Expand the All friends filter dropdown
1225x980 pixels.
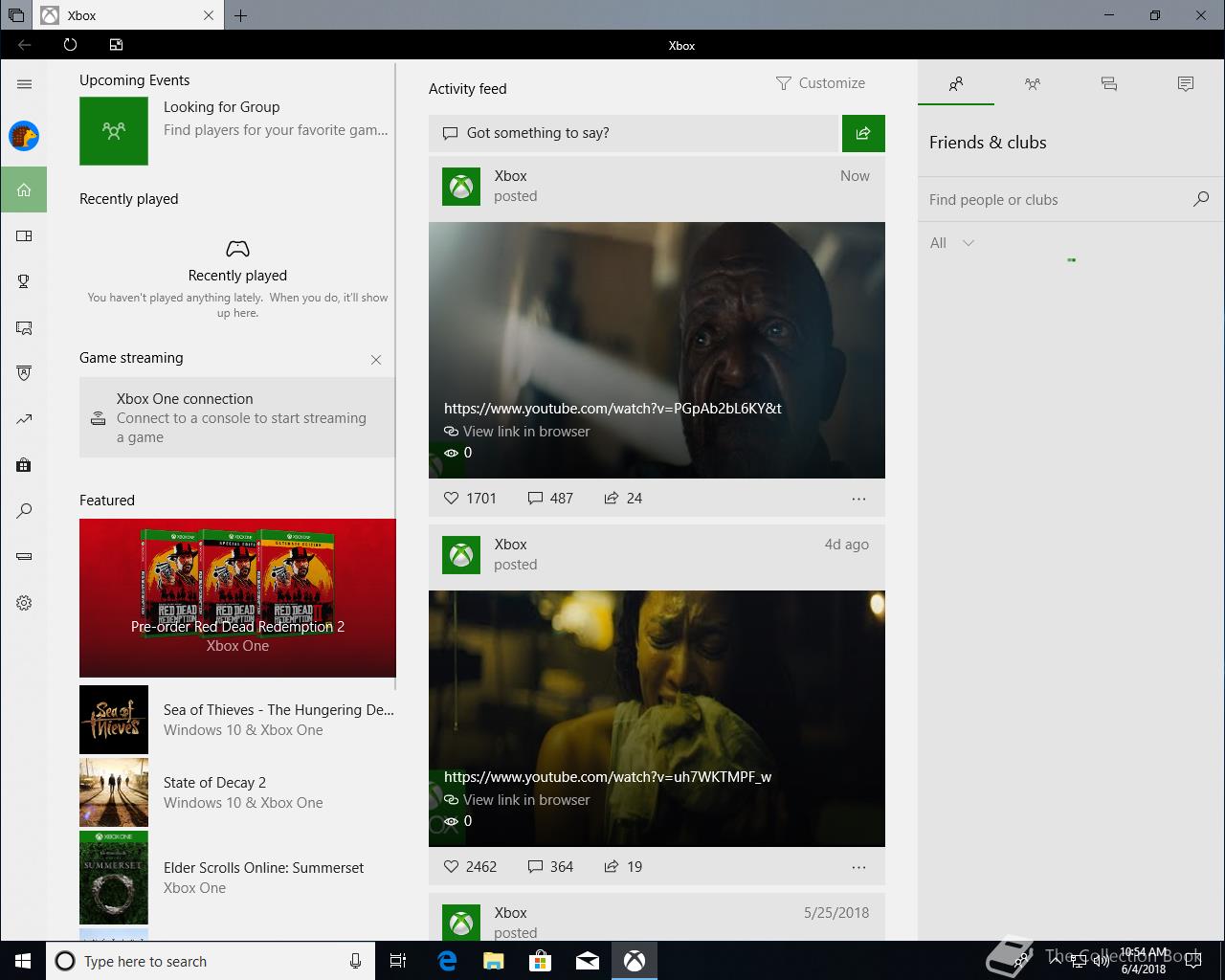pos(952,243)
